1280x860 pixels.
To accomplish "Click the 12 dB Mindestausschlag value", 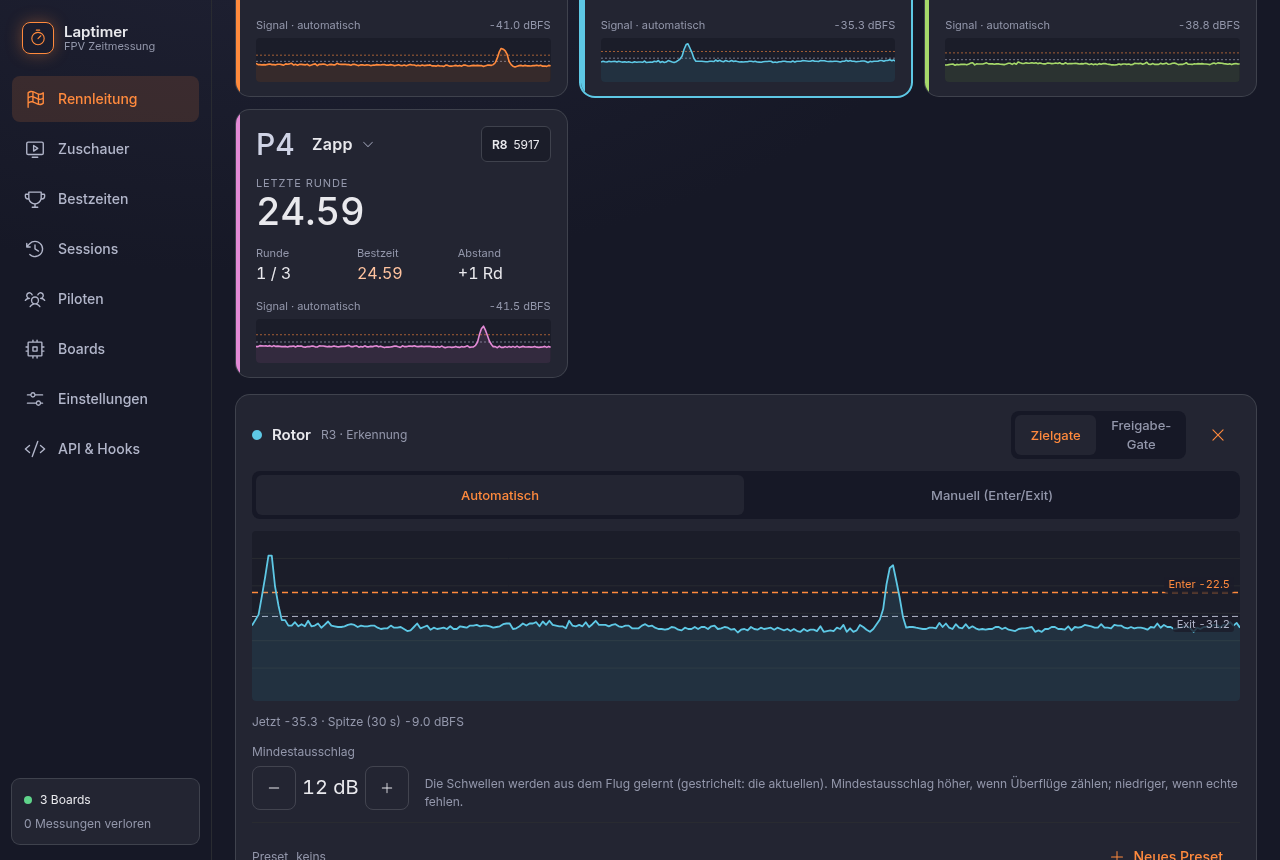I will 330,788.
